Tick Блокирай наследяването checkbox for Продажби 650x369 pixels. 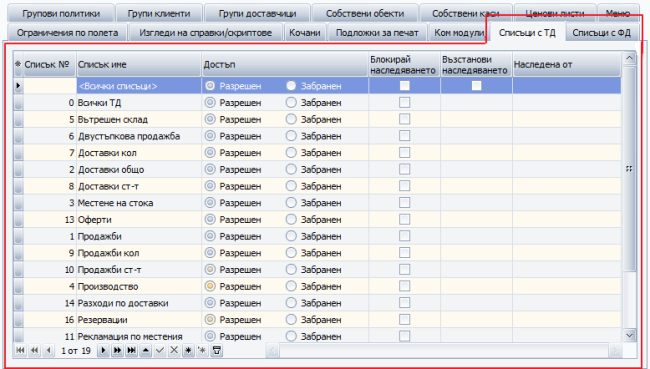pyautogui.click(x=405, y=236)
